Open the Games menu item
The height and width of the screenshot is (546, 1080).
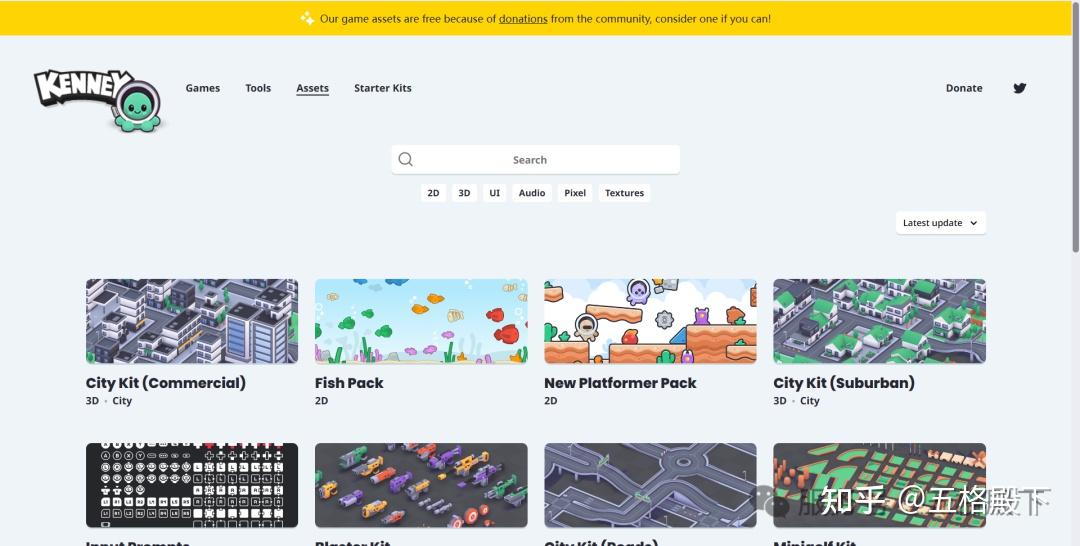click(x=202, y=88)
